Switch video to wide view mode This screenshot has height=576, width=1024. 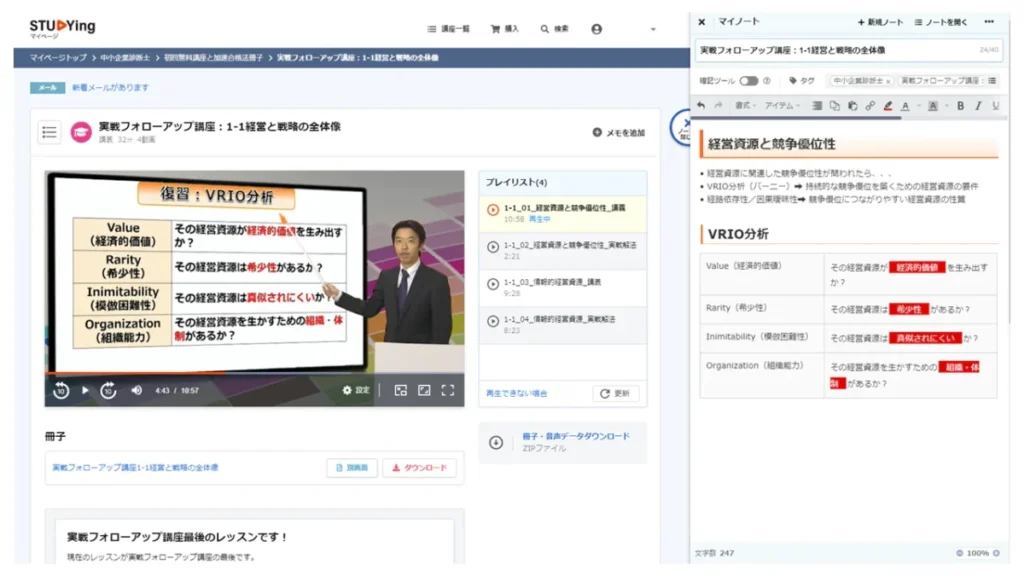coord(424,390)
